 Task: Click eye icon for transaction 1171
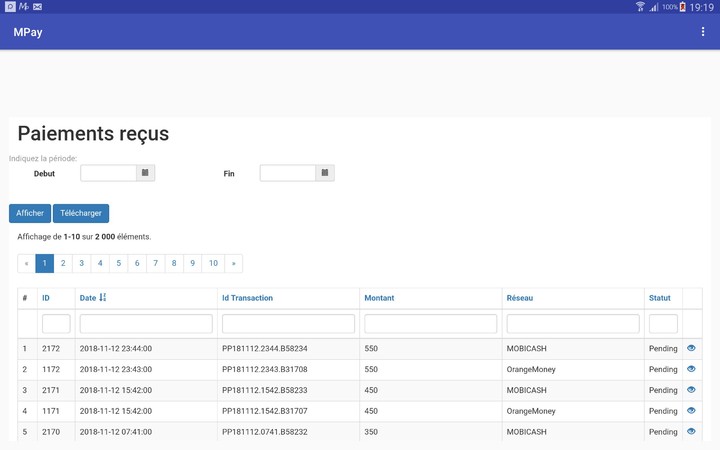click(x=691, y=411)
